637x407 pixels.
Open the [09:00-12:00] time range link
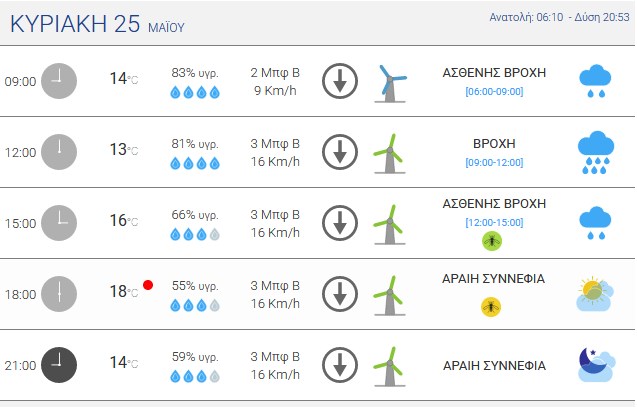point(494,162)
